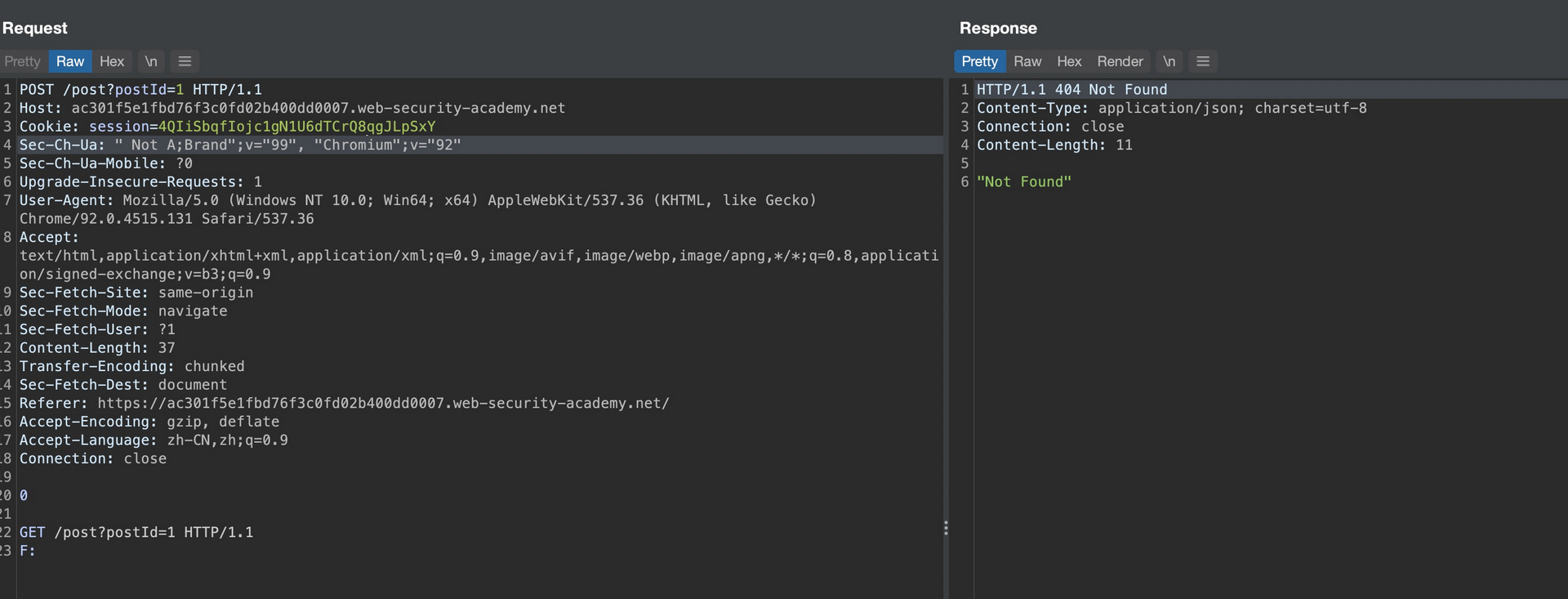The height and width of the screenshot is (599, 1568).
Task: Open the Response panel options menu icon
Action: coord(1203,61)
